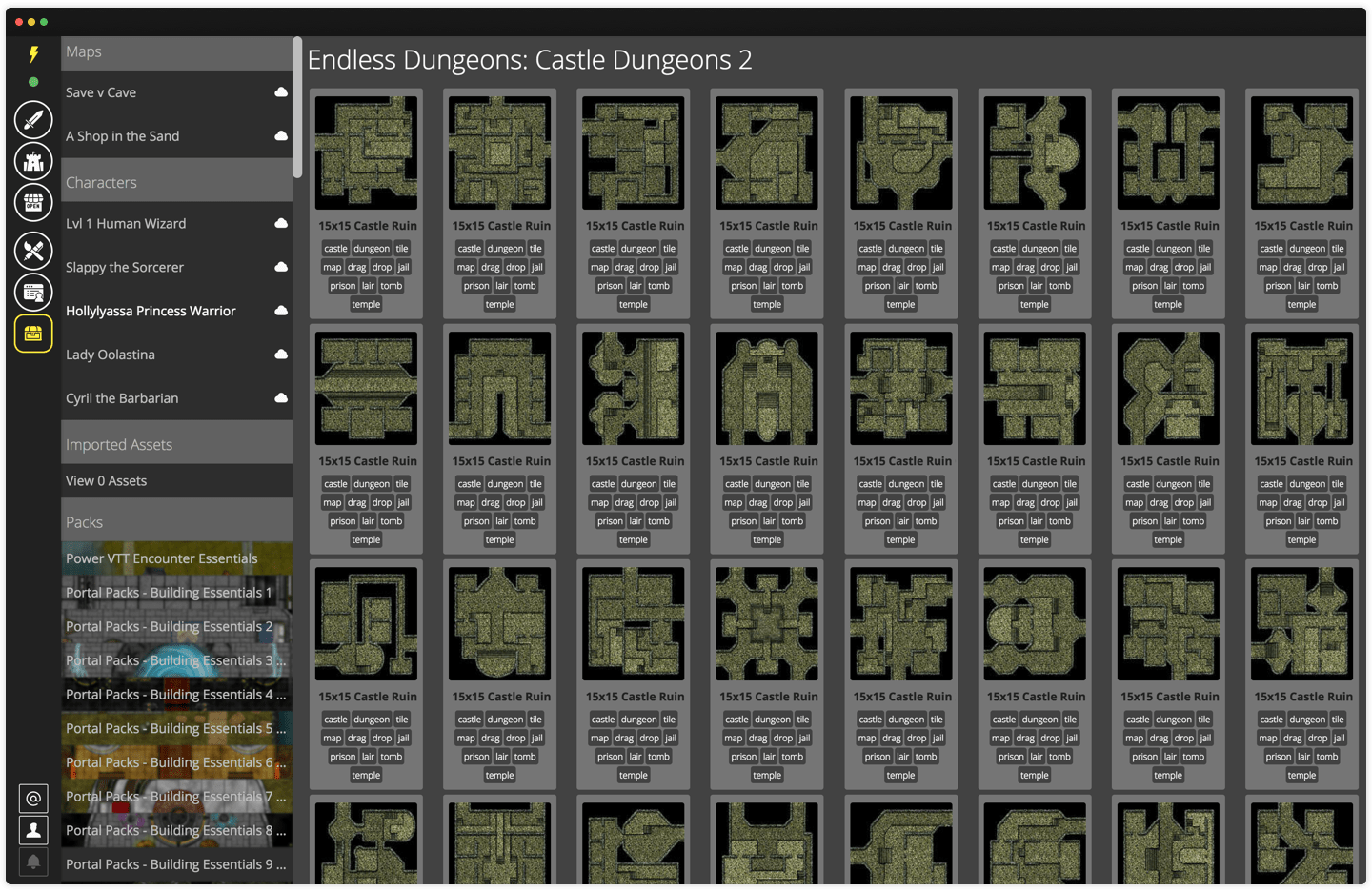Open the castle maps section icon
This screenshot has height=892, width=1372.
32,162
